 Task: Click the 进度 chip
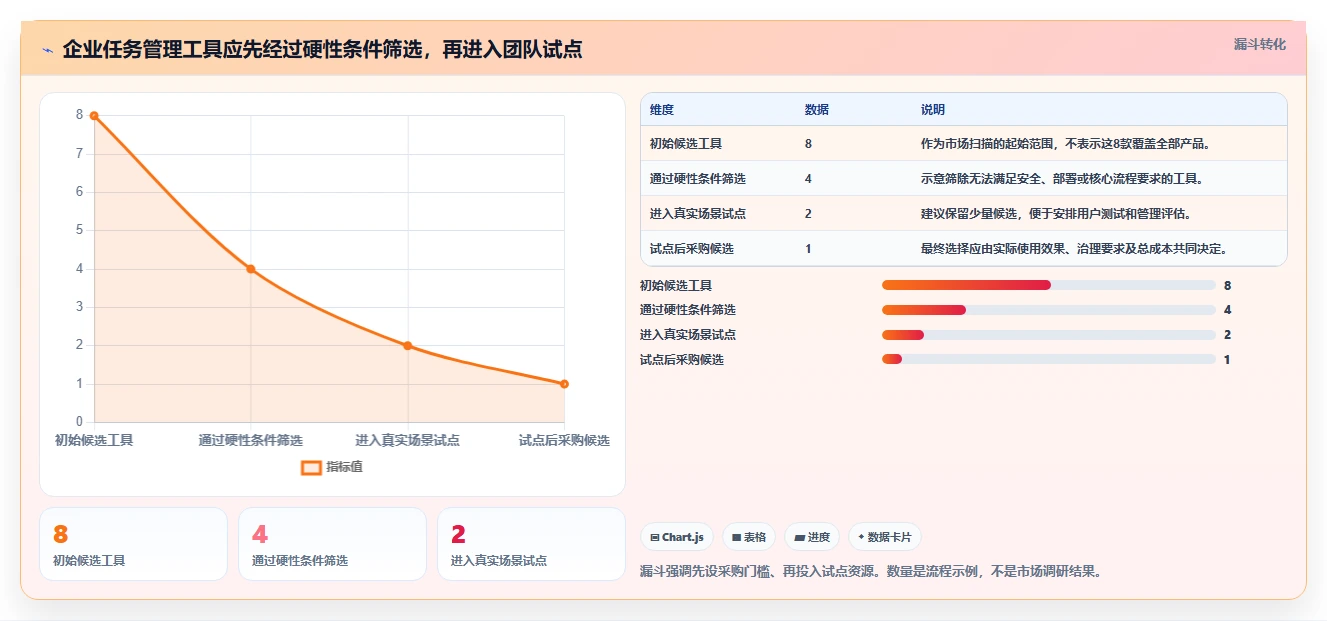[812, 537]
